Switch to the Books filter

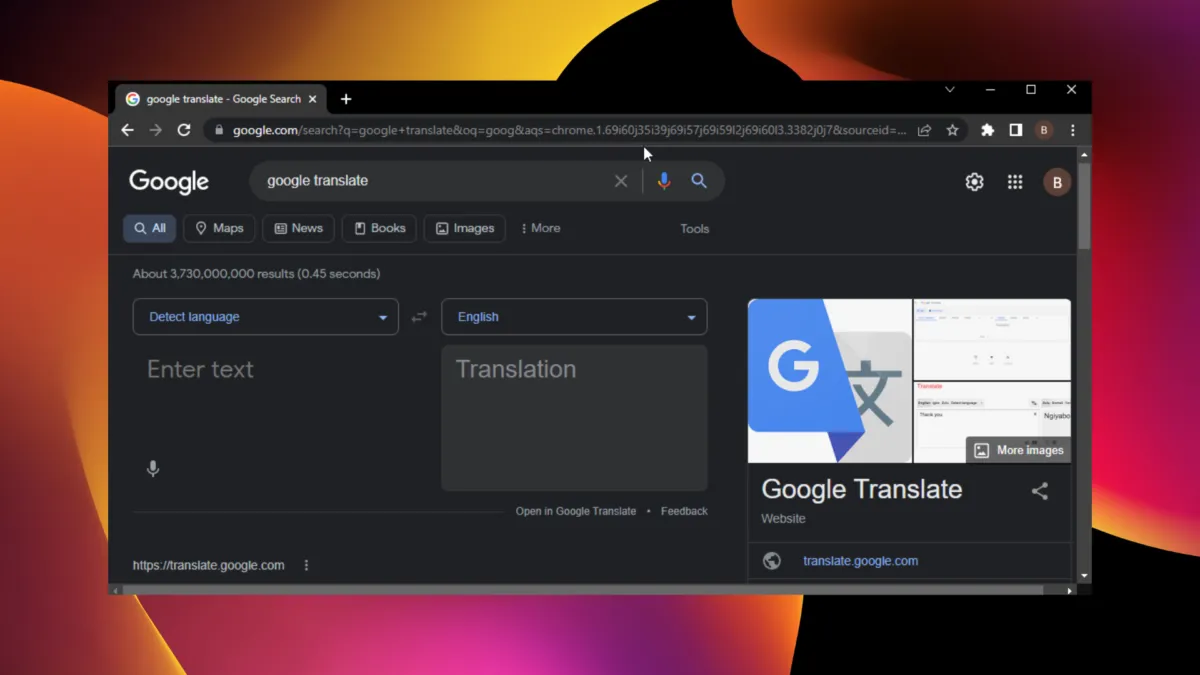pos(379,228)
